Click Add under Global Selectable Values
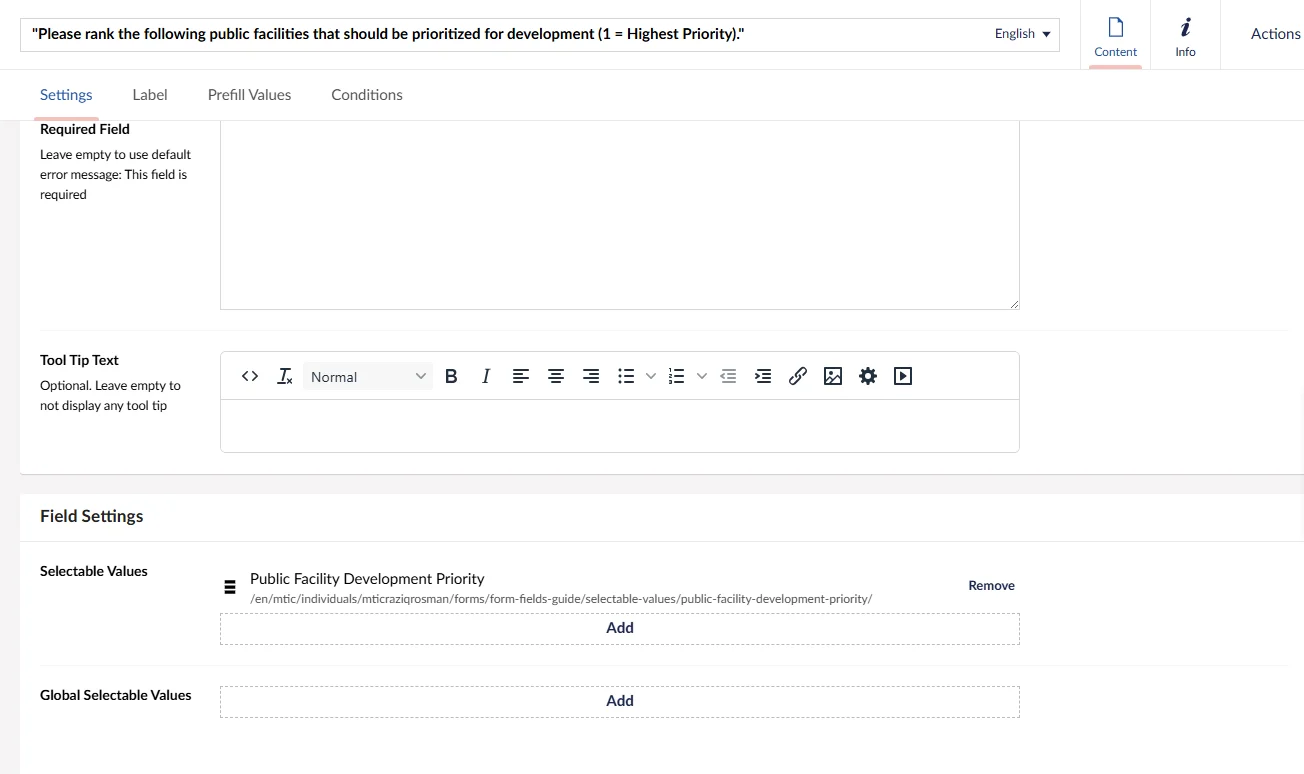Viewport: 1304px width, 774px height. coord(620,701)
